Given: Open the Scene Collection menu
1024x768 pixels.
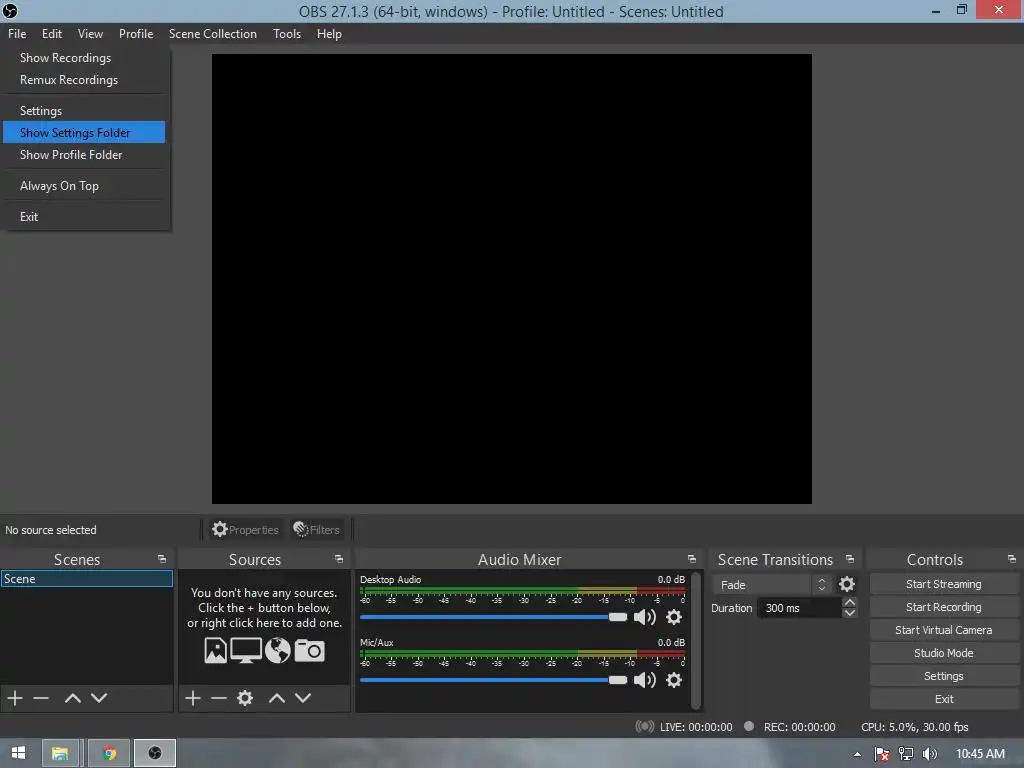Looking at the screenshot, I should coord(212,34).
